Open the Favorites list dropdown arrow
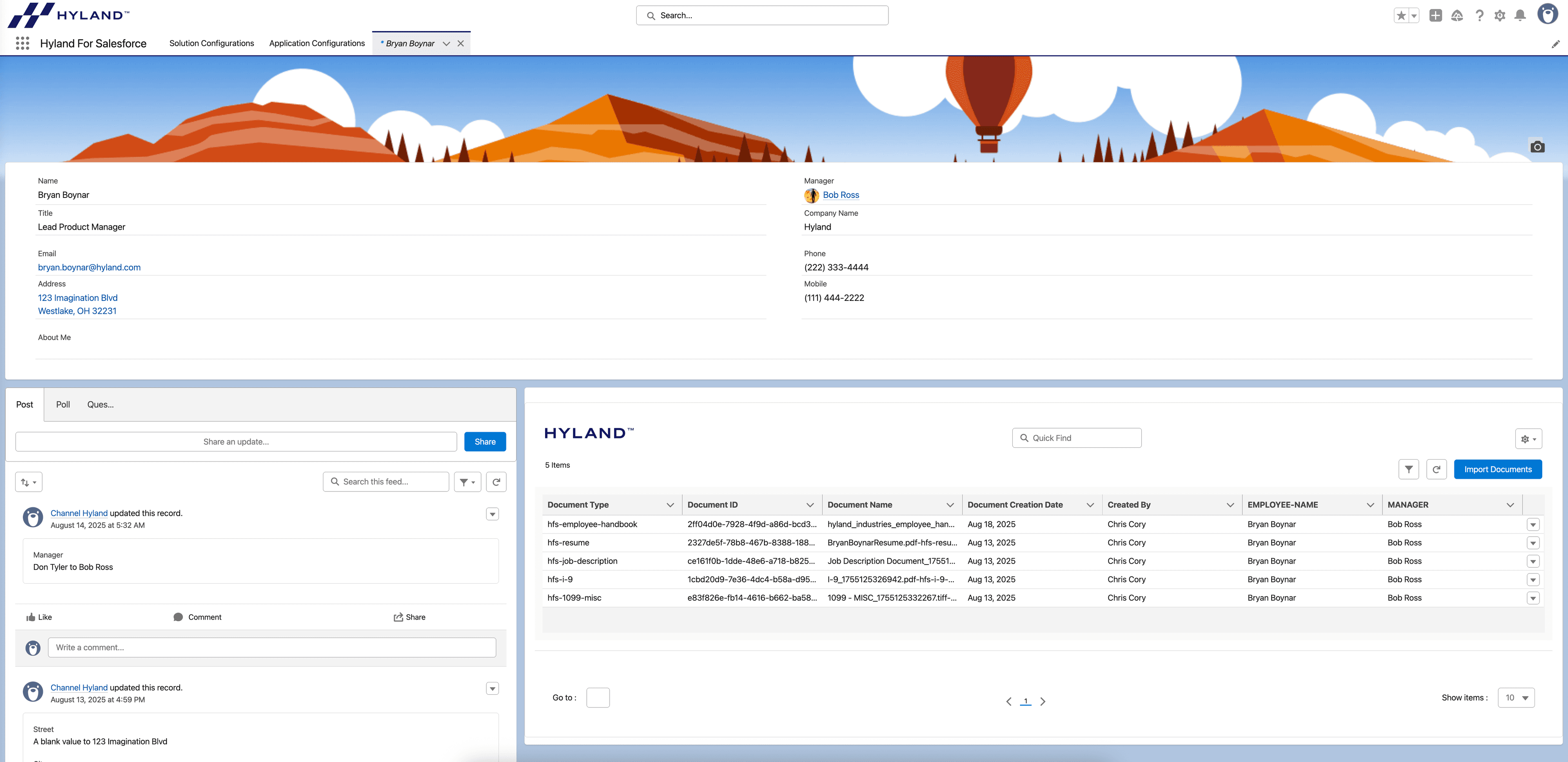1568x762 pixels. 1414,16
